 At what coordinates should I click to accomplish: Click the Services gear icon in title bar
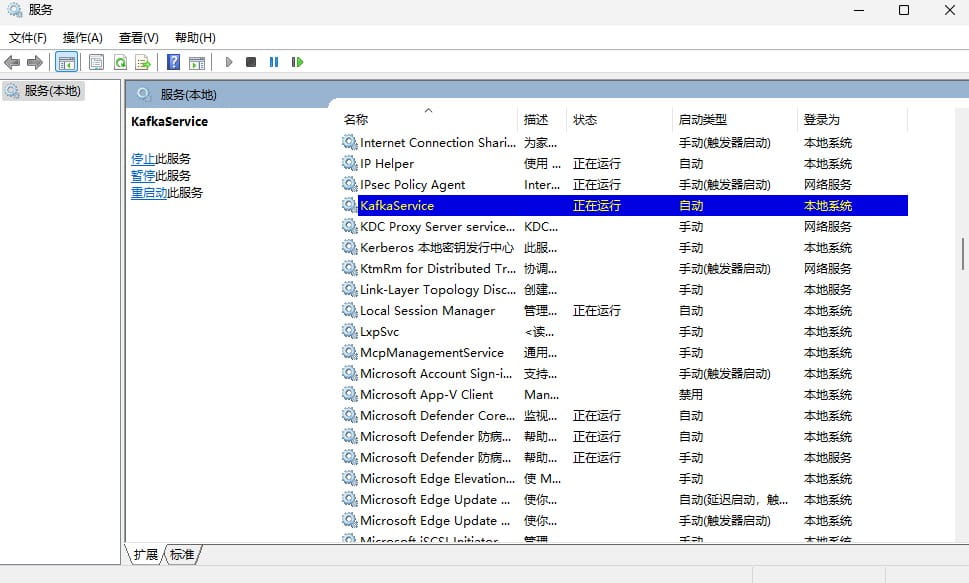click(x=14, y=10)
